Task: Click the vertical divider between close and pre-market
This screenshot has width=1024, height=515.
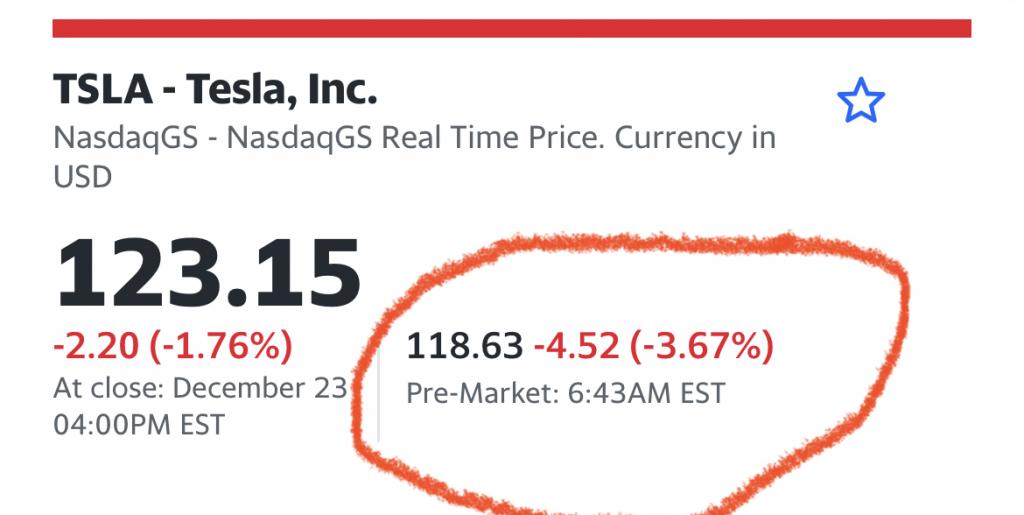Action: [x=378, y=395]
